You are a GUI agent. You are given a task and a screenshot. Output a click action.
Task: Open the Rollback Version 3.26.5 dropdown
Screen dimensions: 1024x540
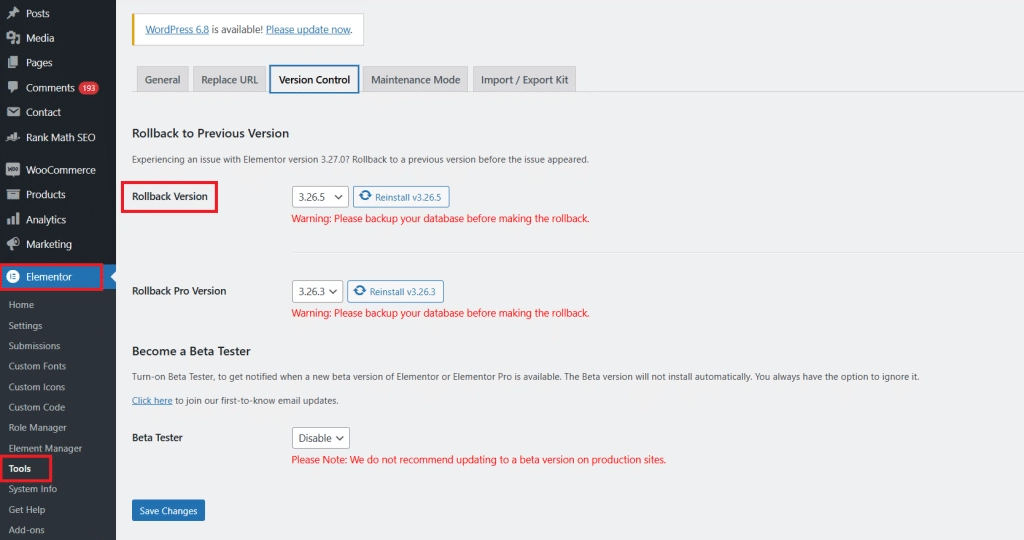(x=320, y=197)
